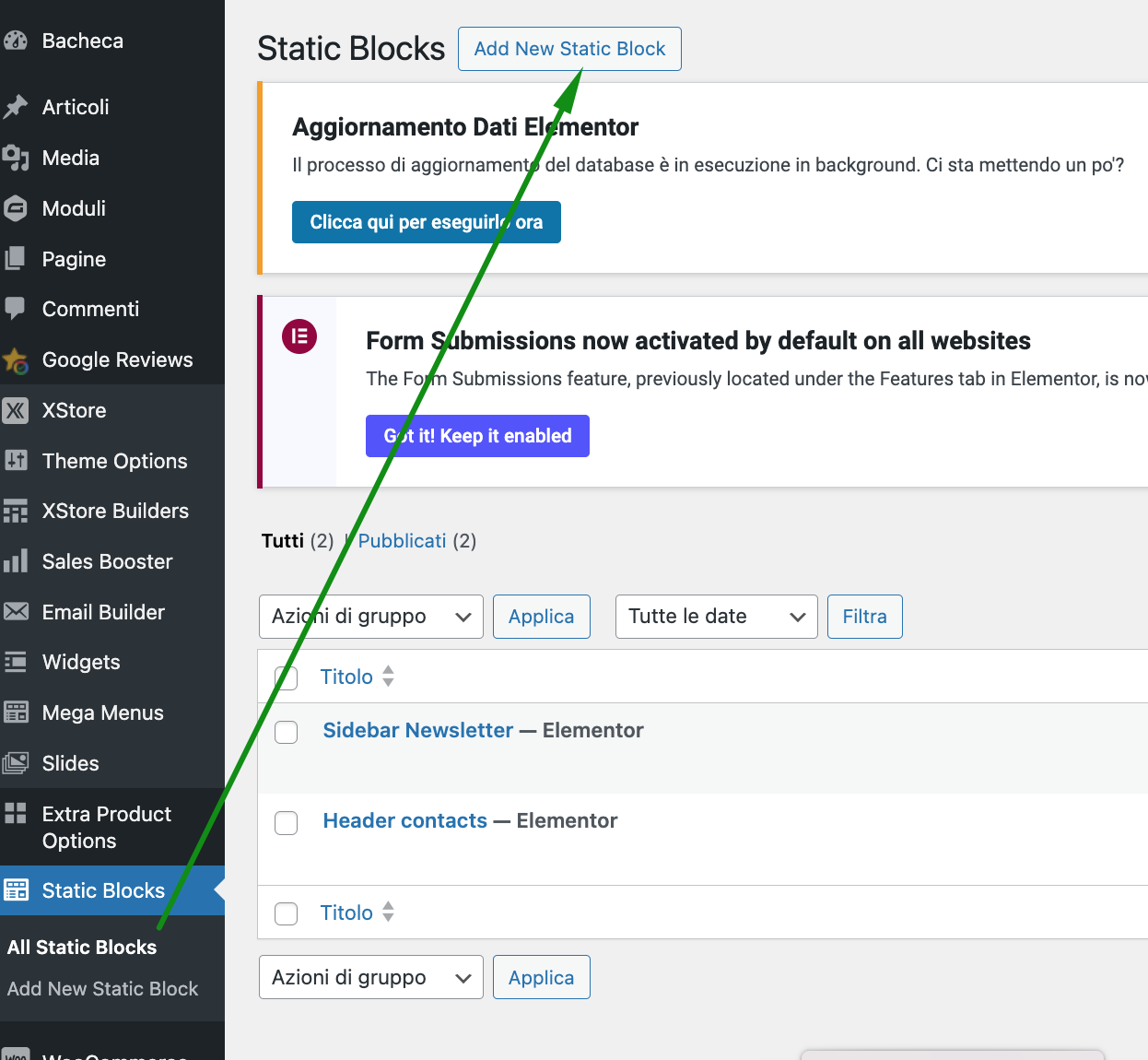Open the Sidebar Newsletter static block link
The width and height of the screenshot is (1148, 1060).
tap(418, 730)
